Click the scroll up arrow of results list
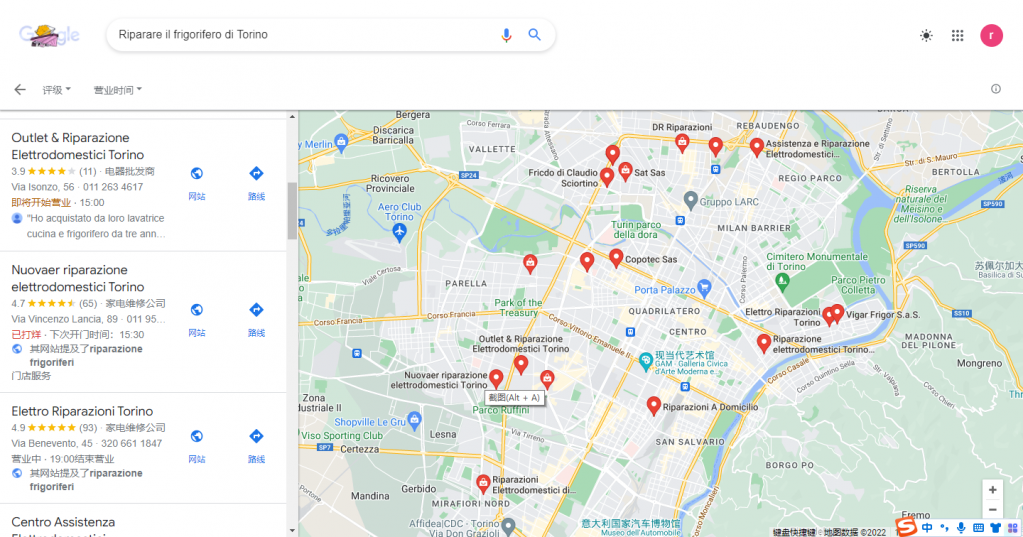Viewport: 1023px width, 537px height. click(x=292, y=117)
